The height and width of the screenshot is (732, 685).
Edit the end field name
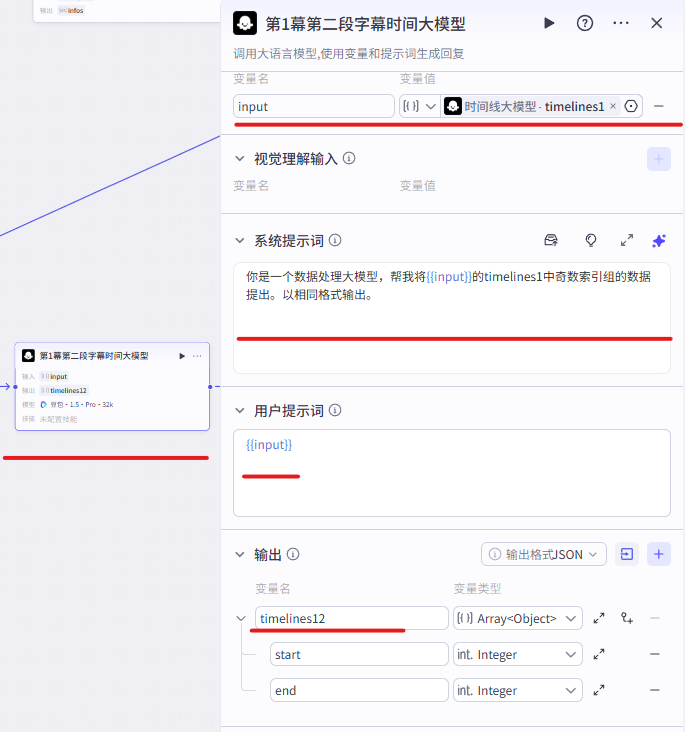click(x=359, y=690)
